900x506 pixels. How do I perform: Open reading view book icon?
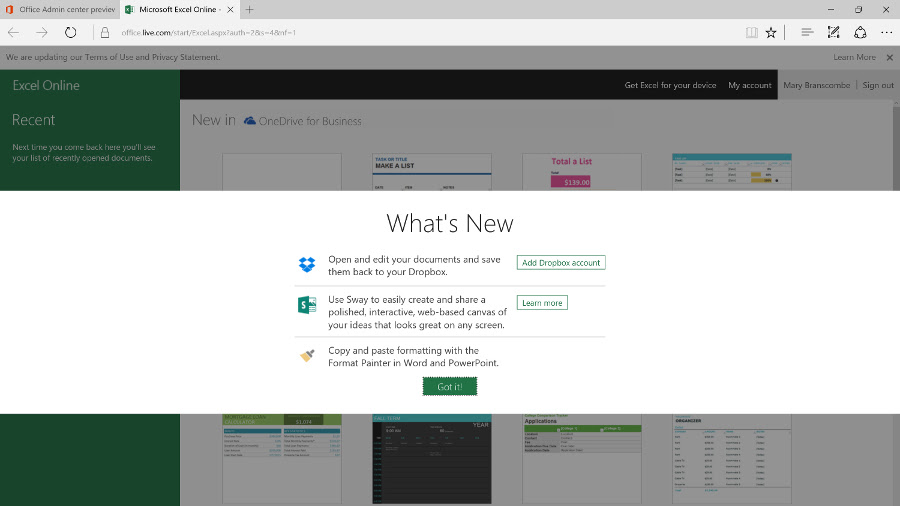click(x=751, y=33)
